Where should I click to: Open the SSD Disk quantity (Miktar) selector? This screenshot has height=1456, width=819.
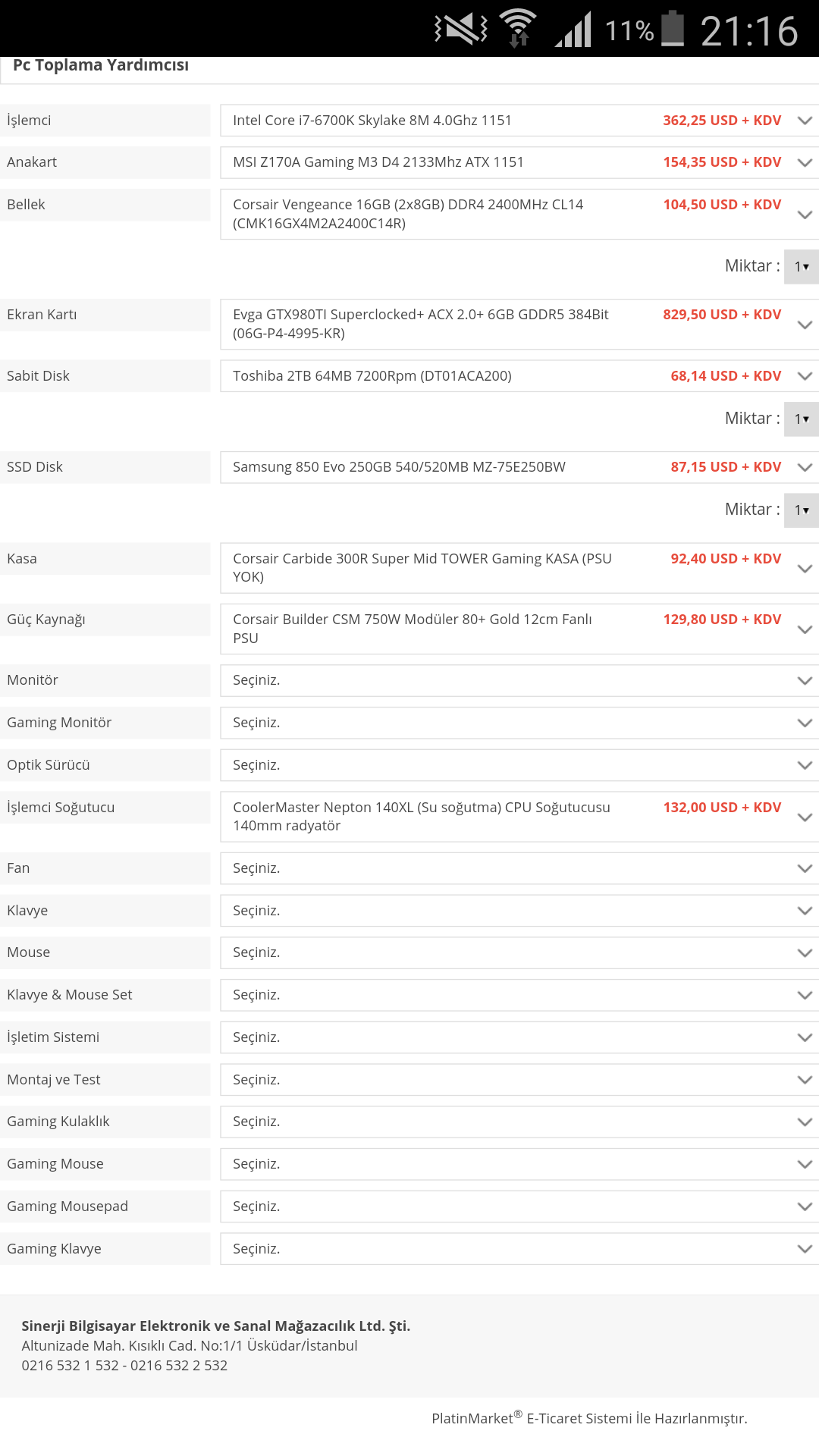point(802,510)
